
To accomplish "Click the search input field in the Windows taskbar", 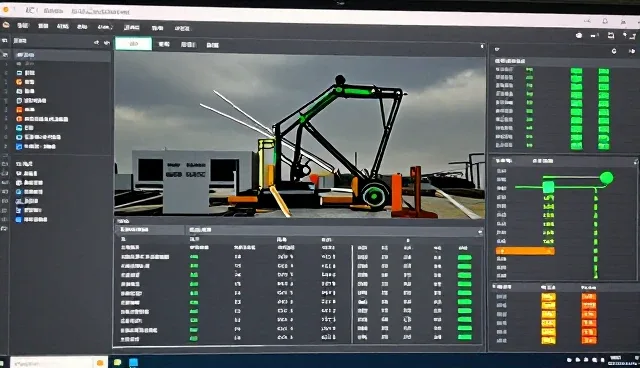I will 52,362.
